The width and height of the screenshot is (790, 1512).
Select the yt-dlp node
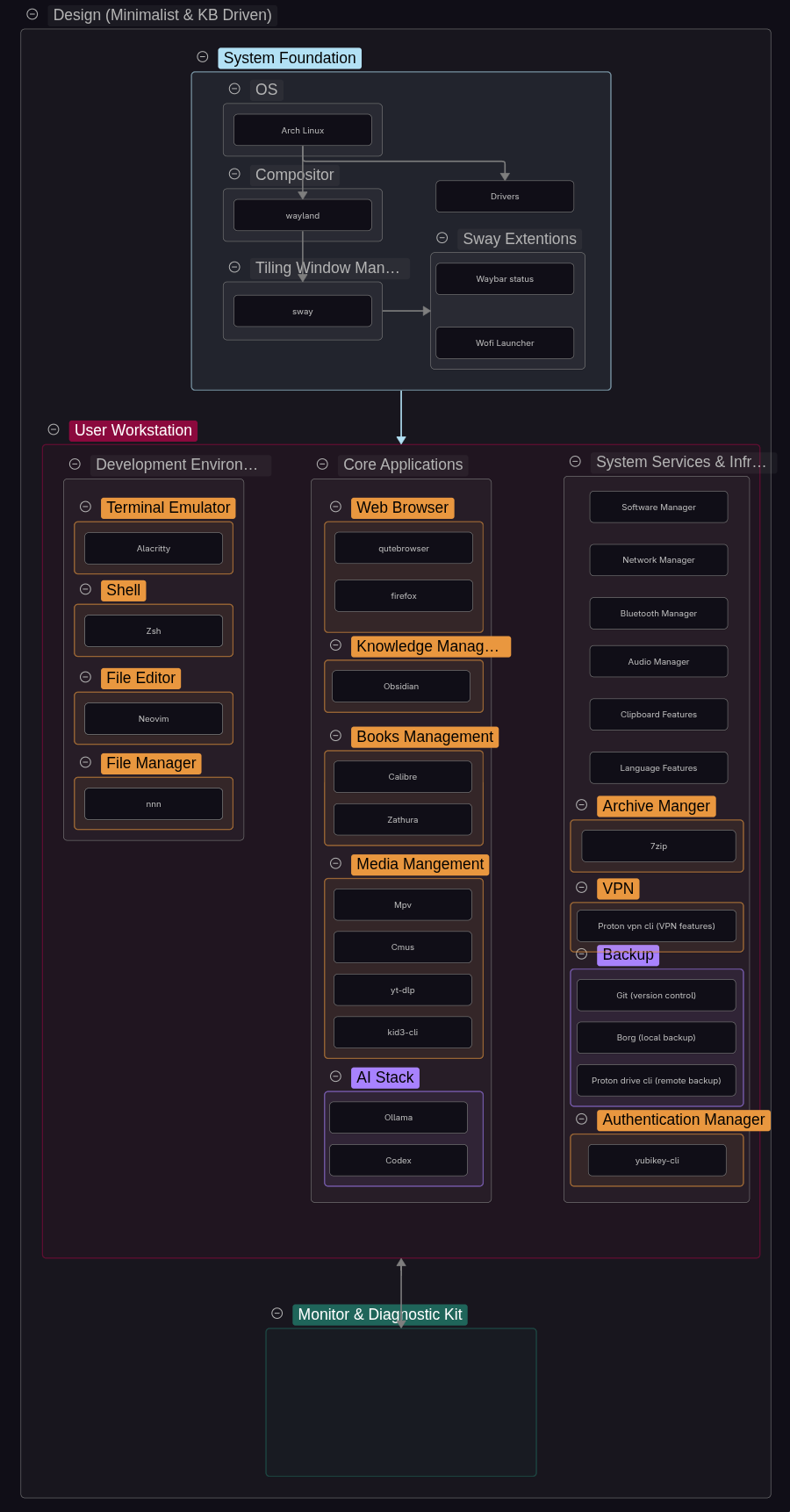click(x=403, y=990)
